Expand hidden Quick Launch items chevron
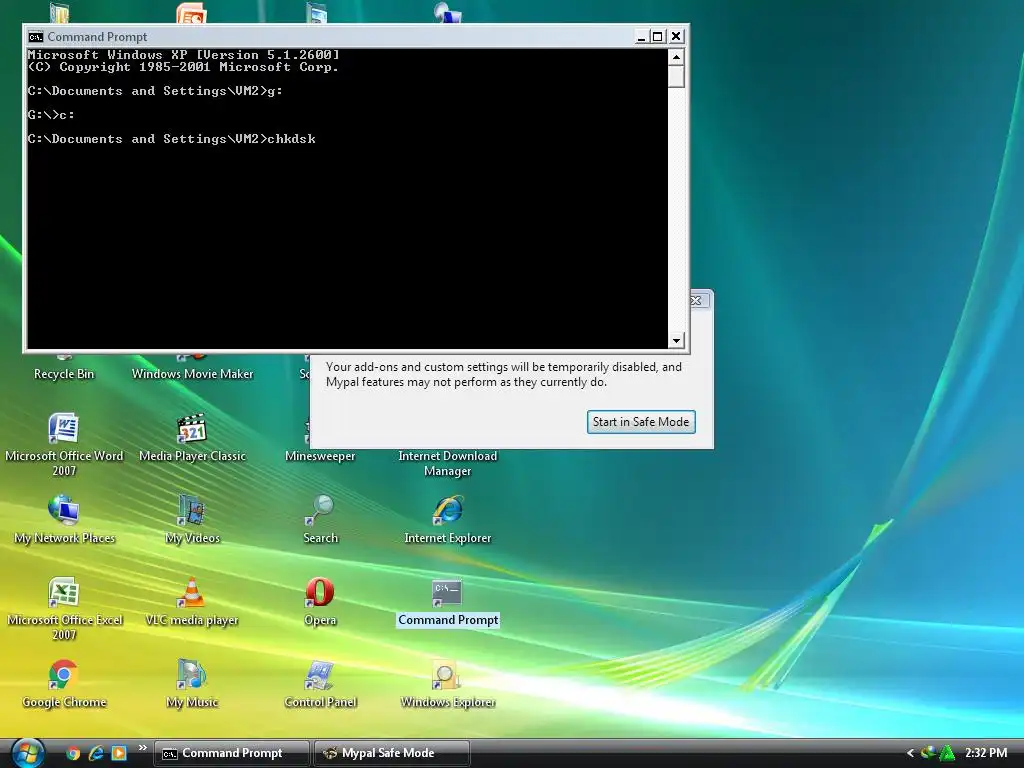The width and height of the screenshot is (1024, 768). coord(142,748)
